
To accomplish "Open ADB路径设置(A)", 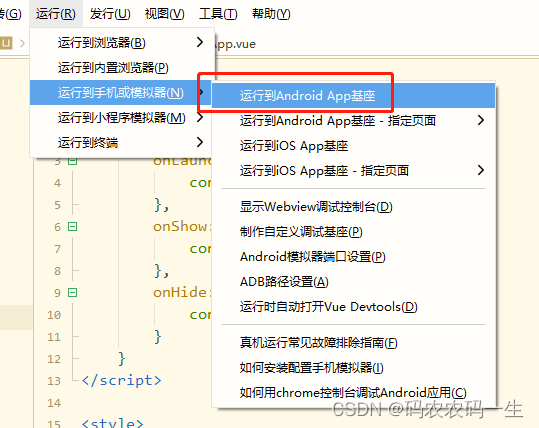I will click(x=353, y=282).
